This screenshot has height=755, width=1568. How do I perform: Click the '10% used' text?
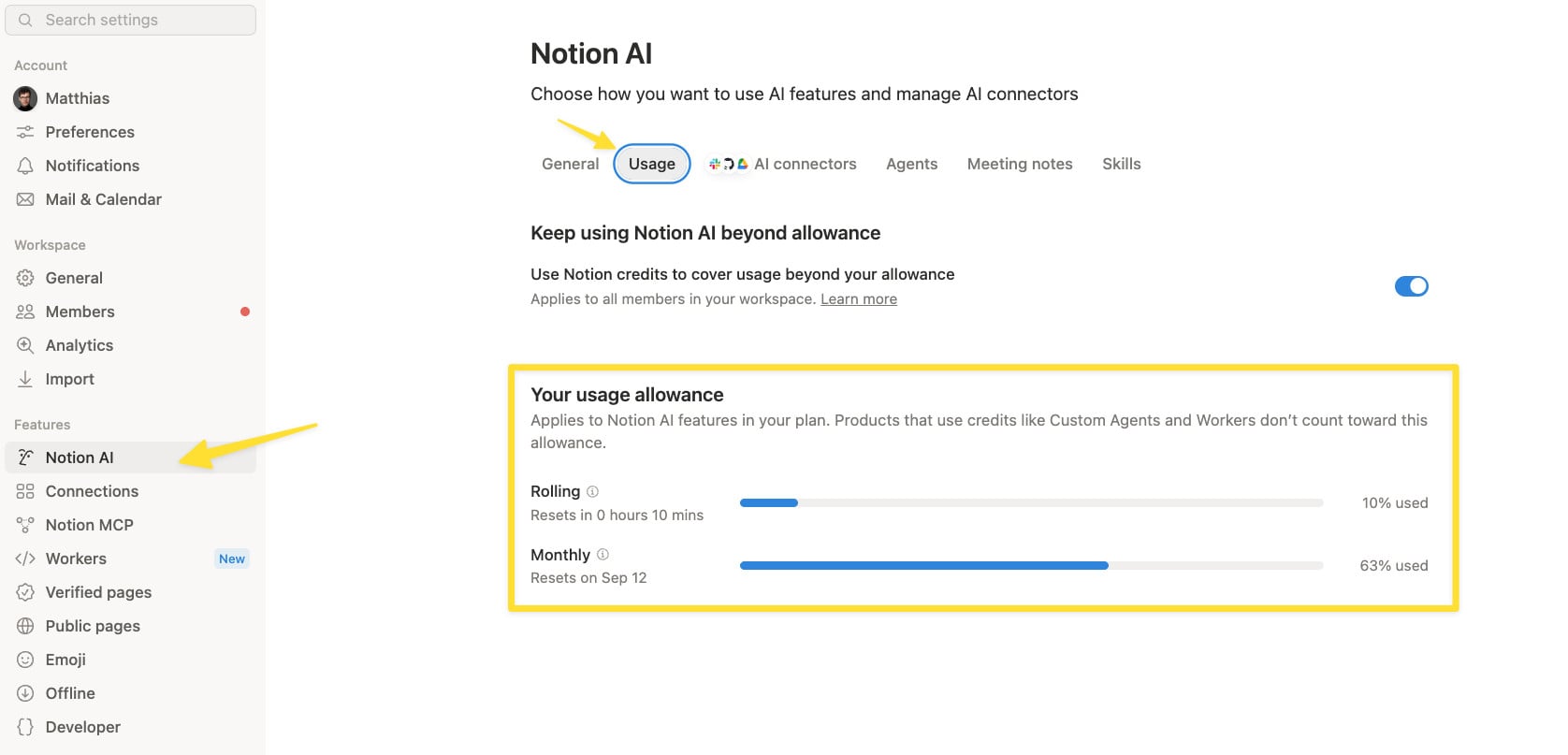click(x=1395, y=502)
